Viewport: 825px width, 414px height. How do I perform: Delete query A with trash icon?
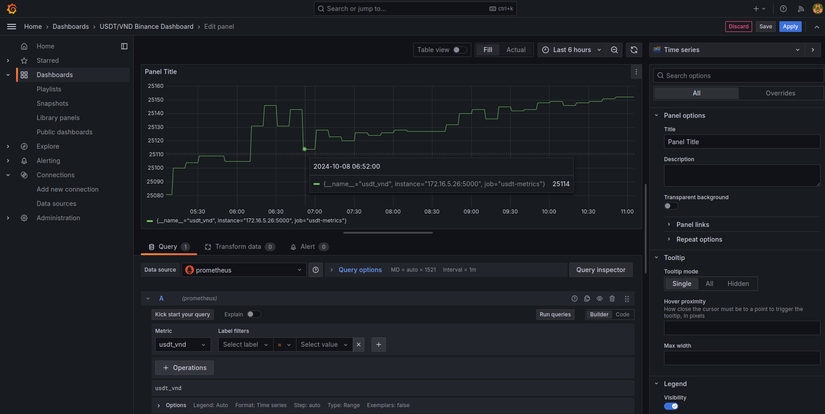[x=612, y=298]
